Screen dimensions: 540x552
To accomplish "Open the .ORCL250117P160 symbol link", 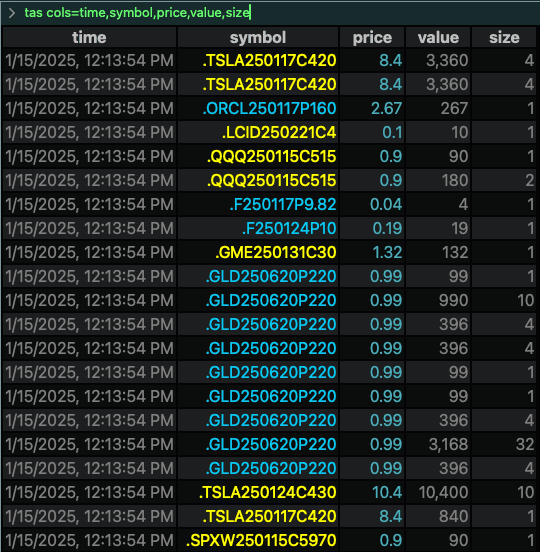I will click(x=269, y=108).
